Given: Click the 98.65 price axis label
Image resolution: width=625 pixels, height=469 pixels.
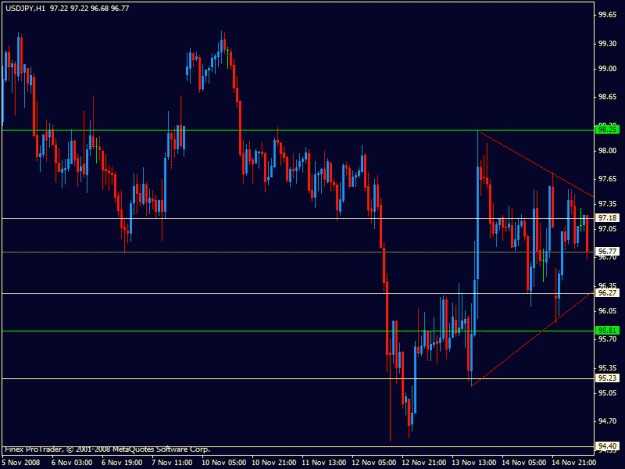Looking at the screenshot, I should click(607, 97).
